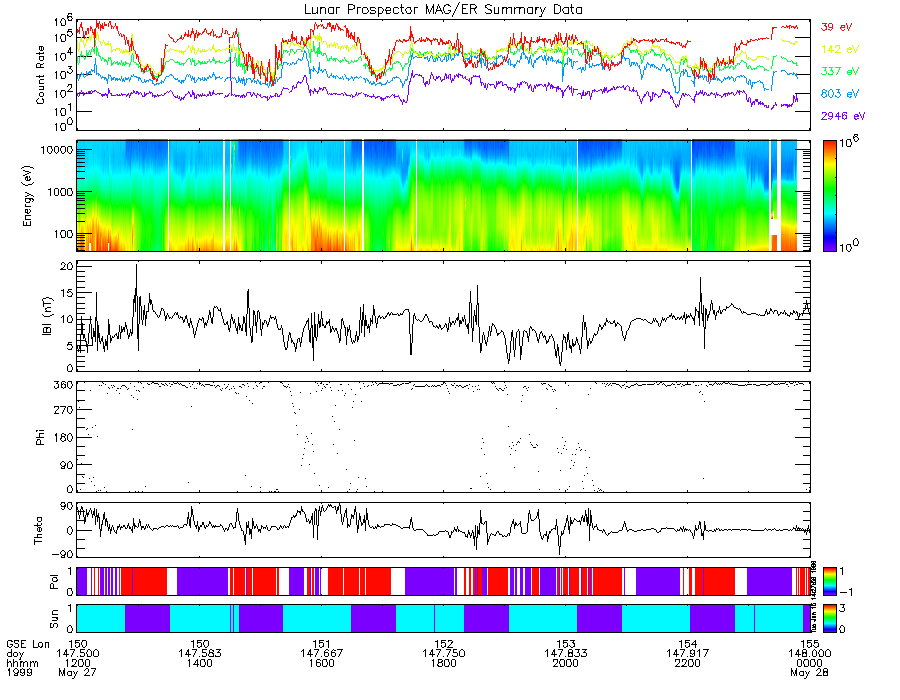The height and width of the screenshot is (700, 900).
Task: Click the doy value '147.833'
Action: (565, 654)
